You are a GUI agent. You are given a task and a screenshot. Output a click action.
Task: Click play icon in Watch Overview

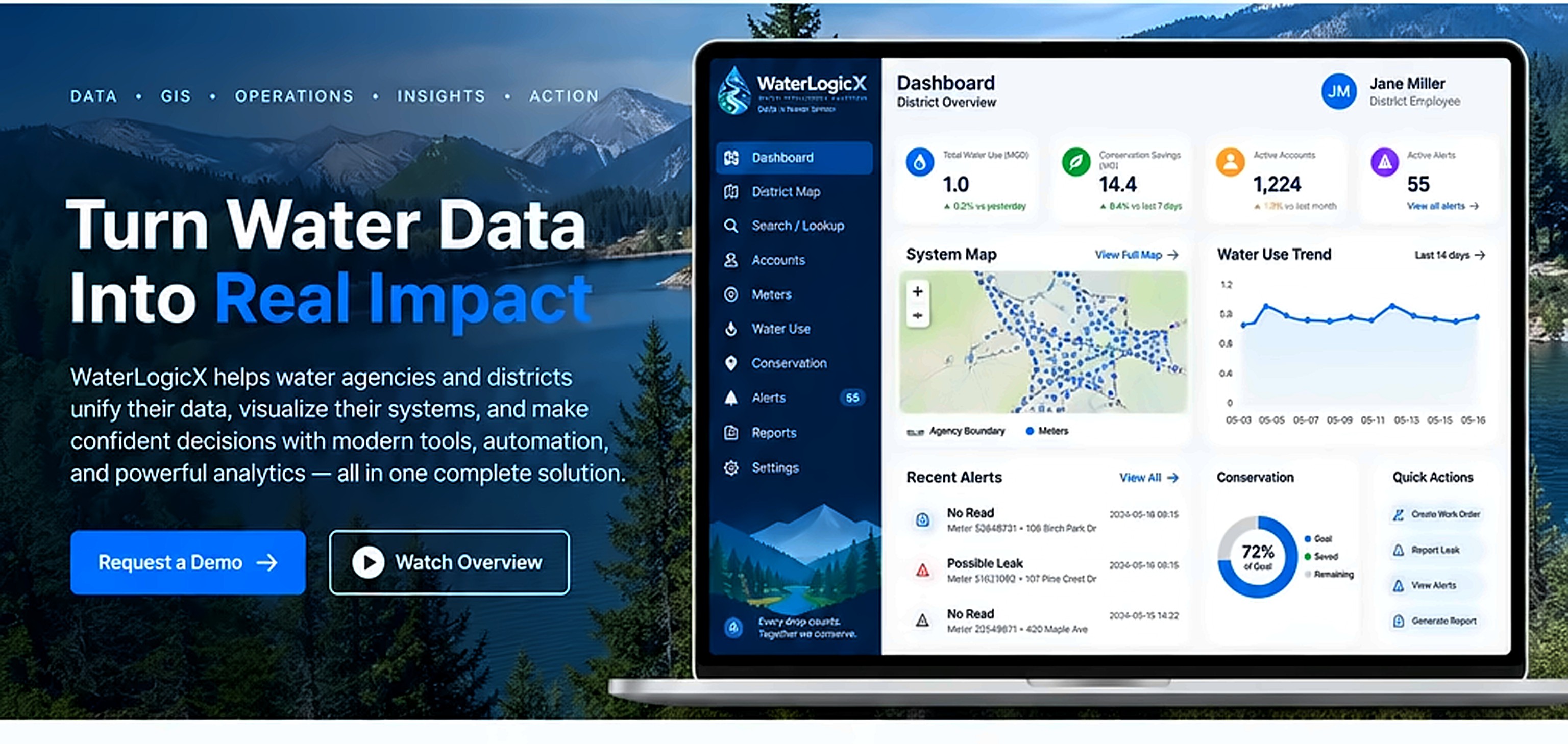[368, 562]
